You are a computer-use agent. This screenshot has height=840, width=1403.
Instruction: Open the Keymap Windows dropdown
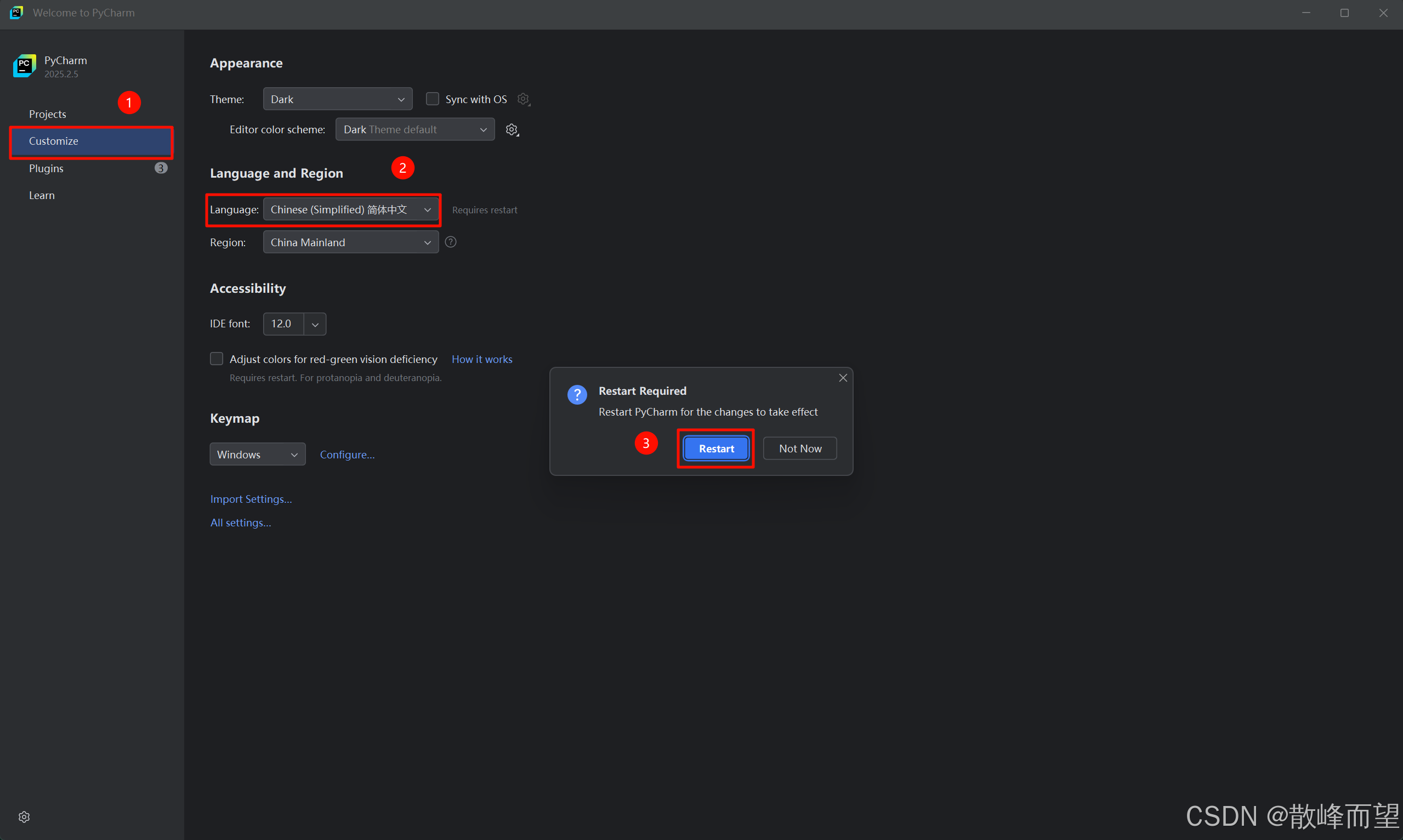click(x=258, y=455)
